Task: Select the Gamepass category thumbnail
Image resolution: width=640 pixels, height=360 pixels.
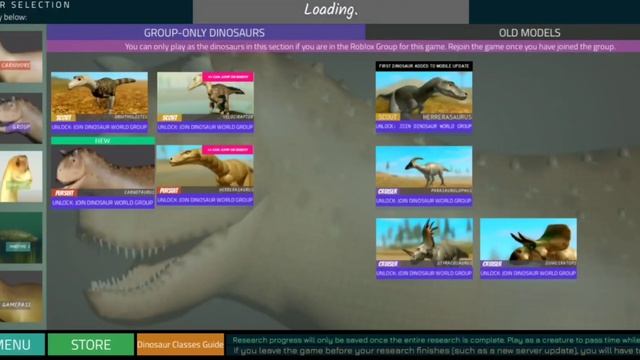Action: pyautogui.click(x=20, y=297)
